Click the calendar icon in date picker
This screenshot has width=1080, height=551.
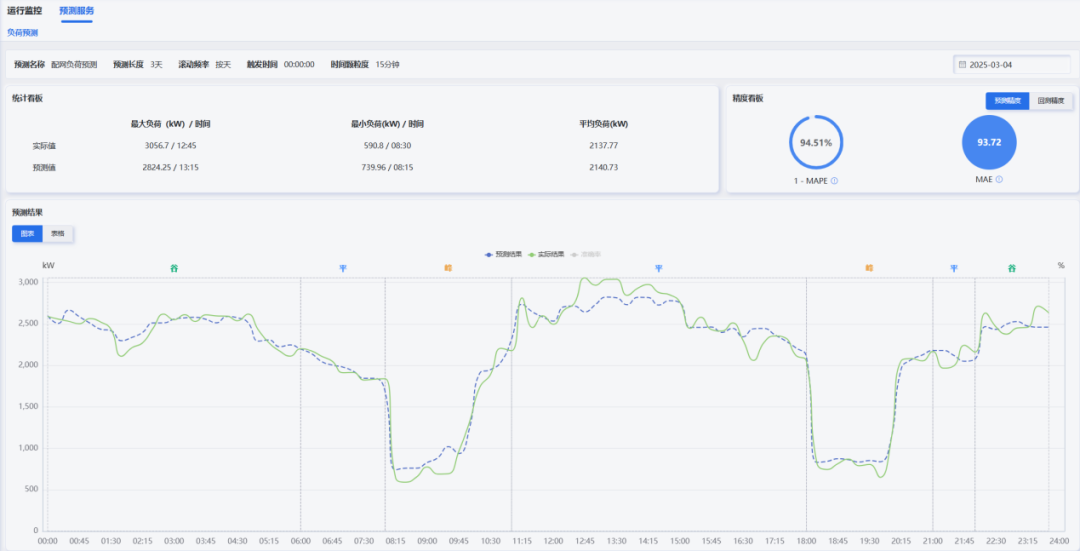pyautogui.click(x=962, y=65)
